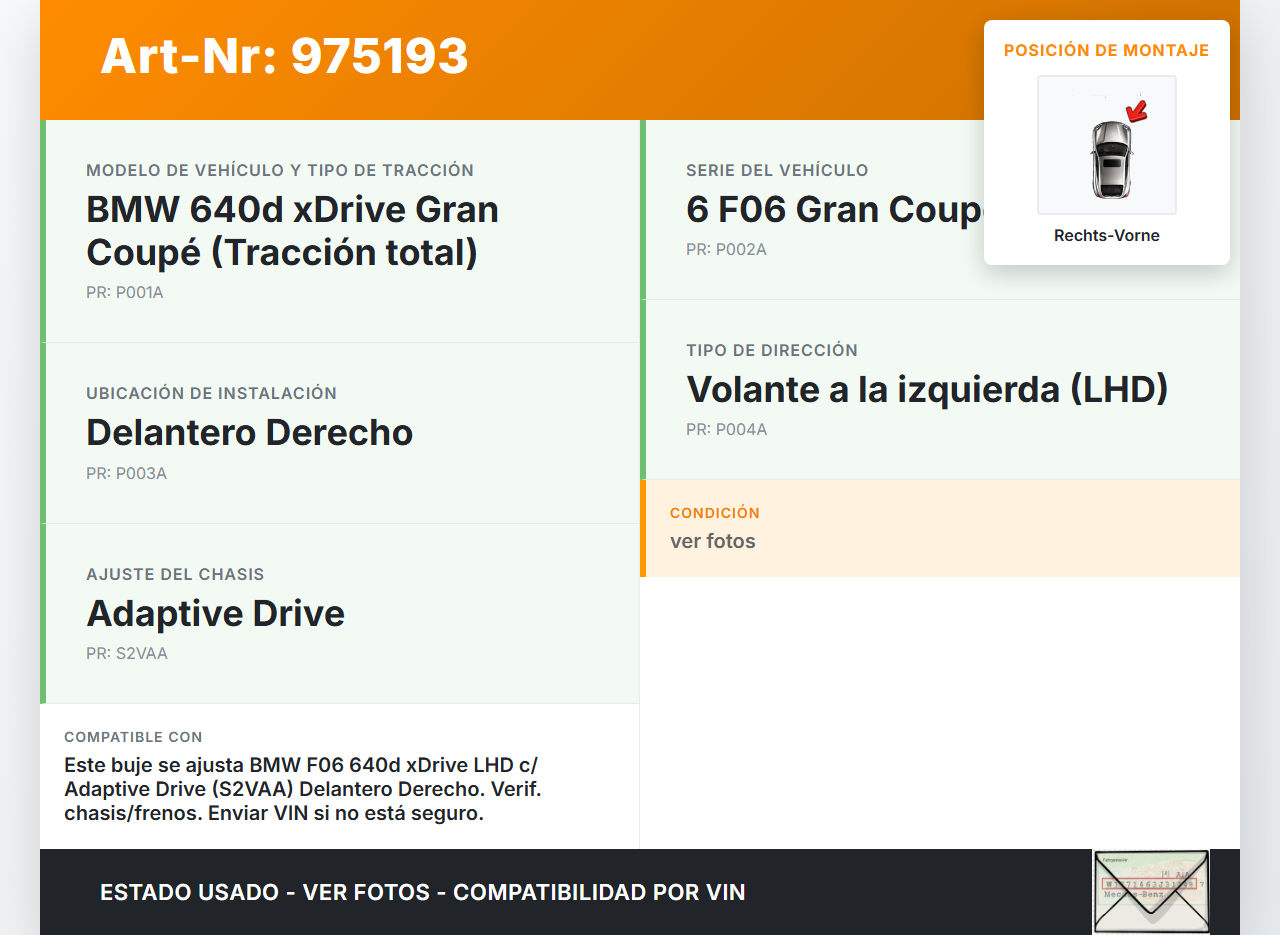
Task: Select Volante a la izquierda (LHD) value
Action: (927, 389)
